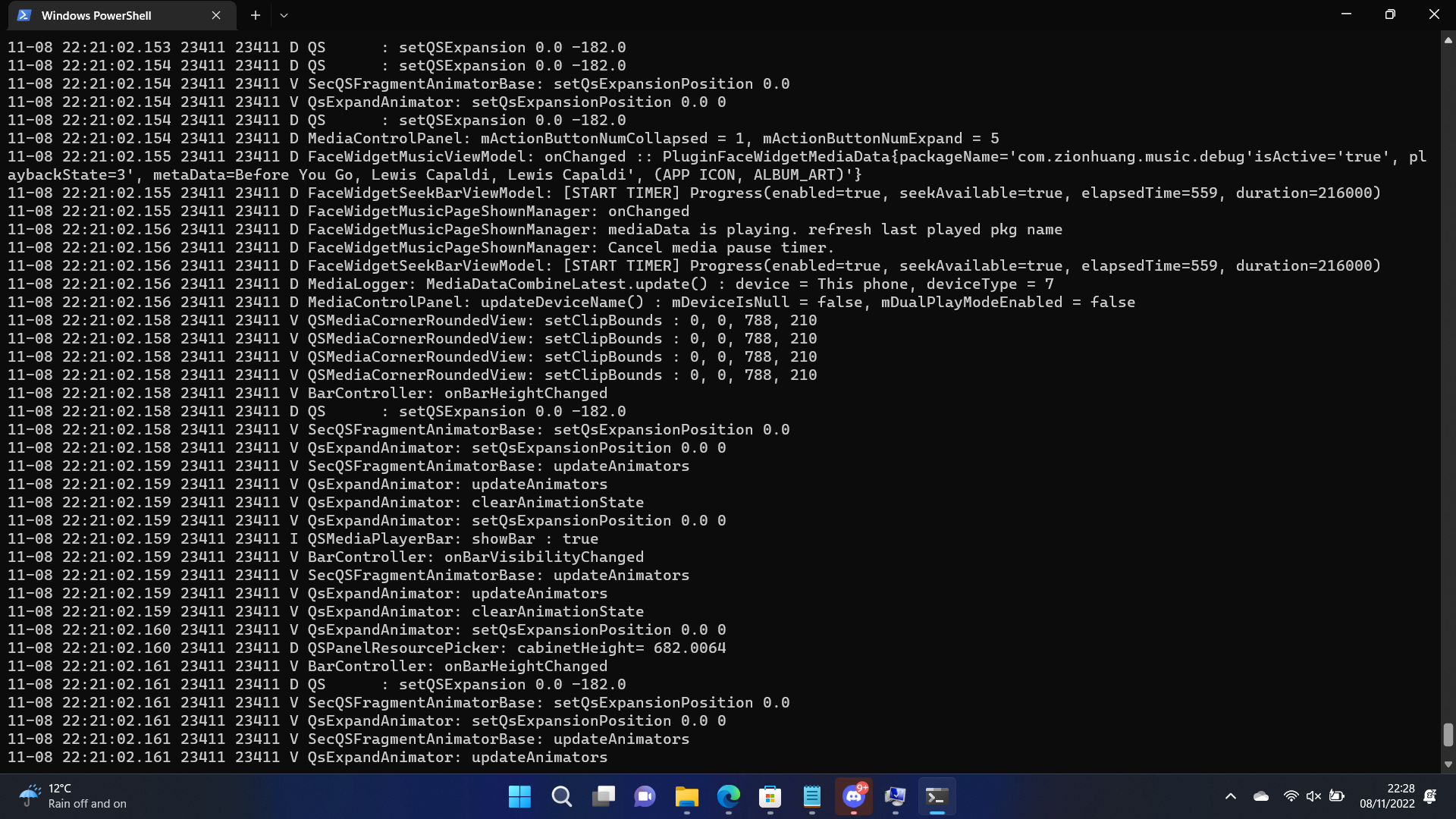The width and height of the screenshot is (1456, 819).
Task: Minimize the PowerShell window
Action: pos(1346,14)
